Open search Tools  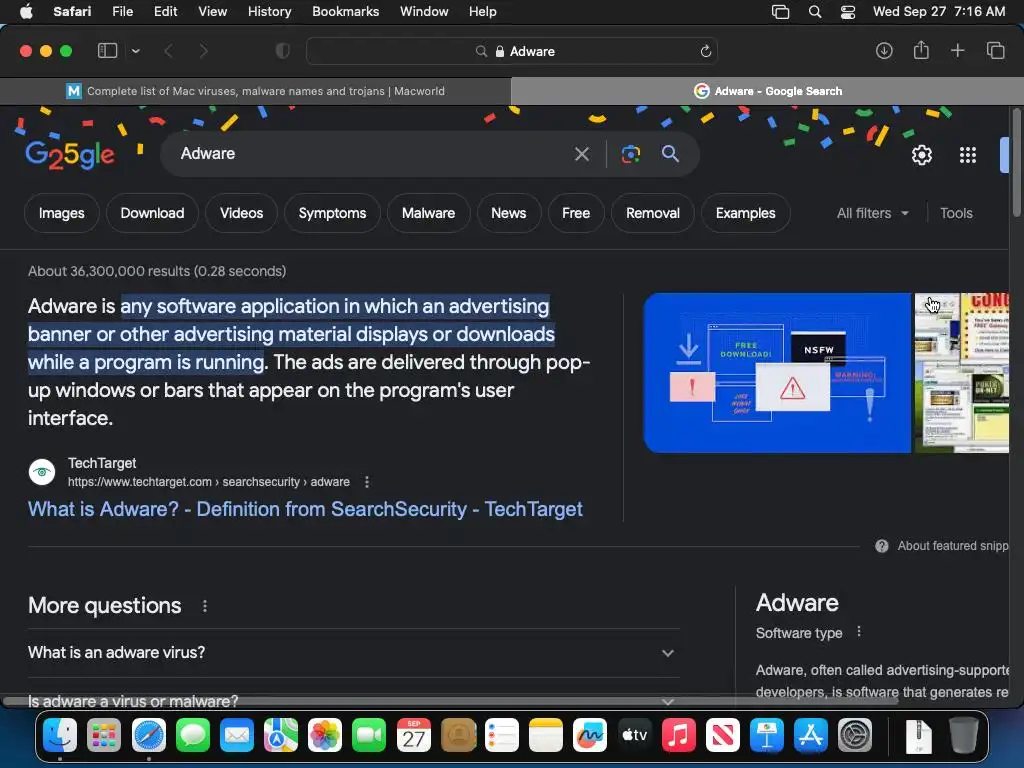(x=956, y=213)
